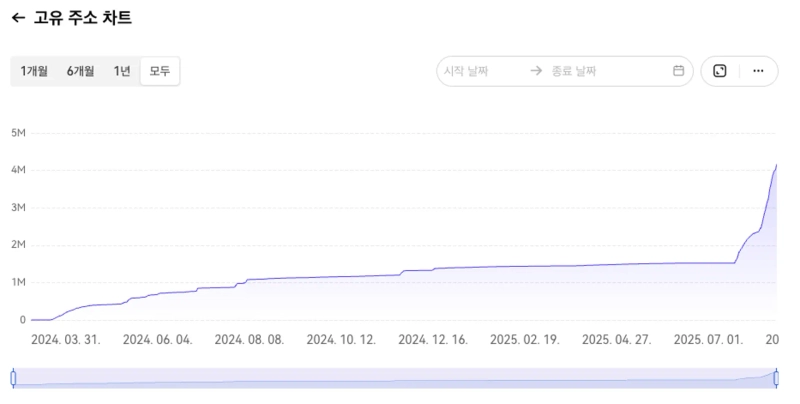Focus the 시작 날짜 start date field
800x404 pixels.
tap(482, 71)
